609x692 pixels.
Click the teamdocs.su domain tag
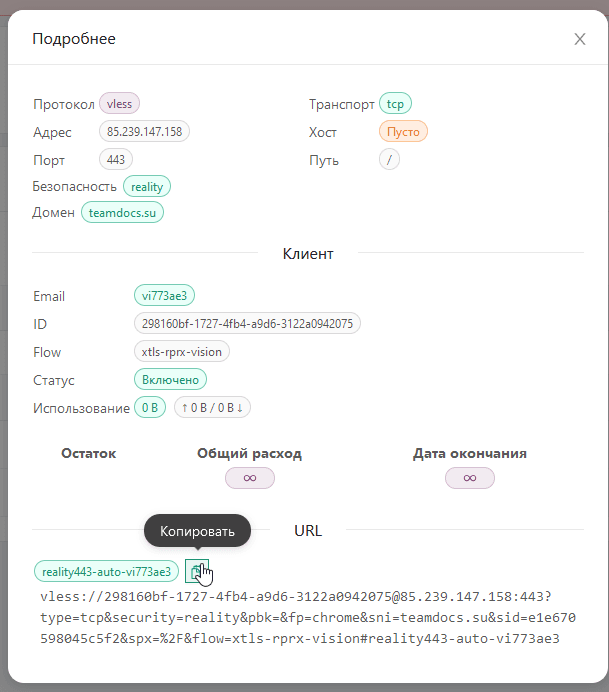[x=123, y=213]
